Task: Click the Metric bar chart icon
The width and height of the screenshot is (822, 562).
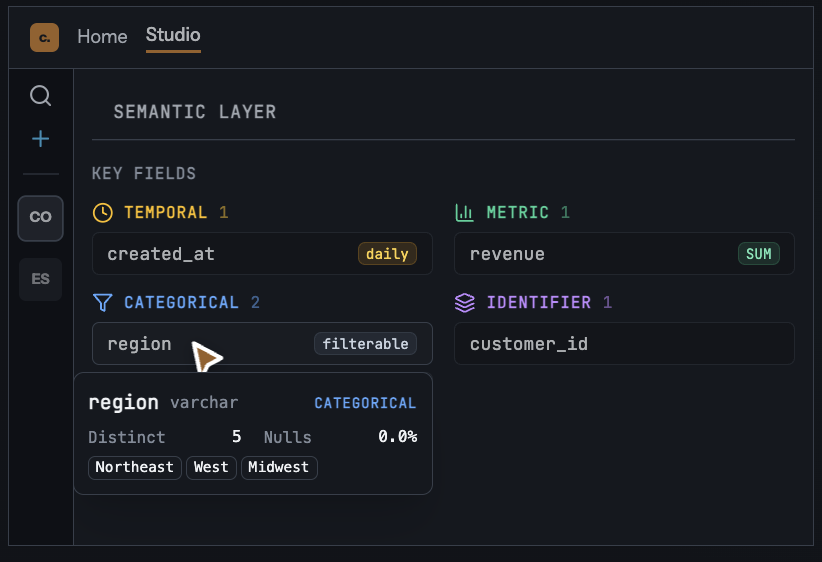Action: (464, 212)
